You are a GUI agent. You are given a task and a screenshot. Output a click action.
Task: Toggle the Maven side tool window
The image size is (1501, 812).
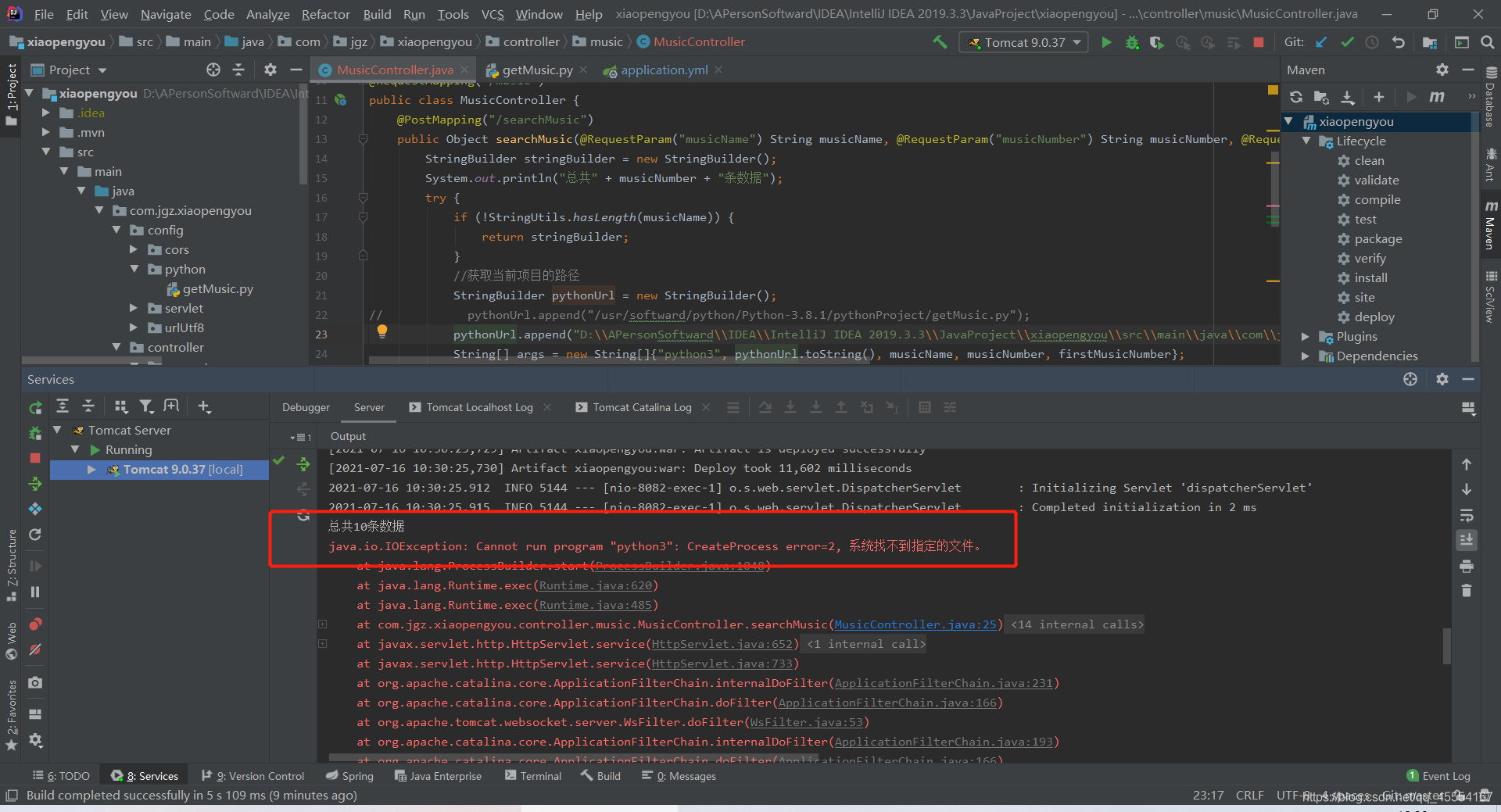(1491, 225)
